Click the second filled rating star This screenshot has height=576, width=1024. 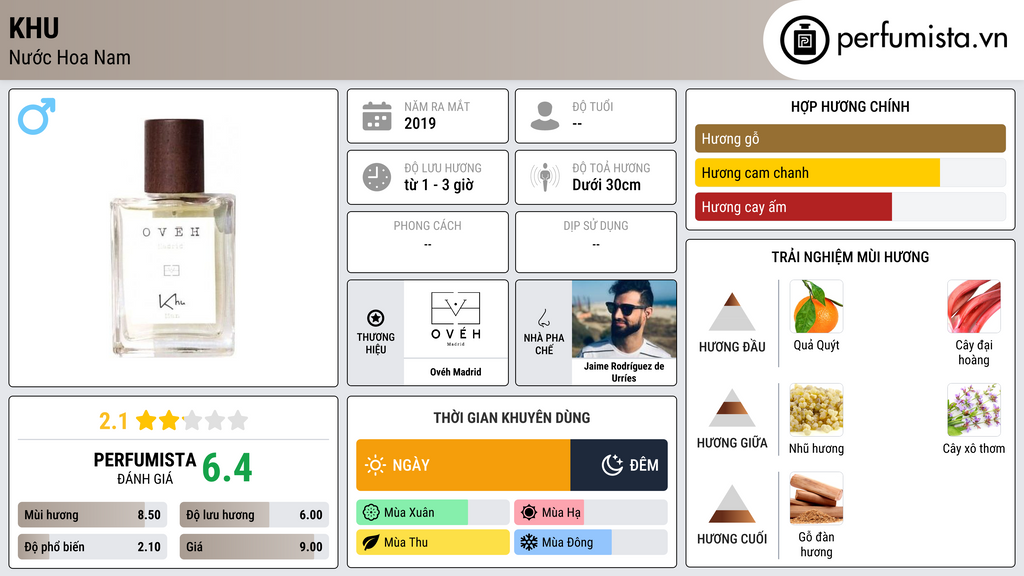point(169,420)
